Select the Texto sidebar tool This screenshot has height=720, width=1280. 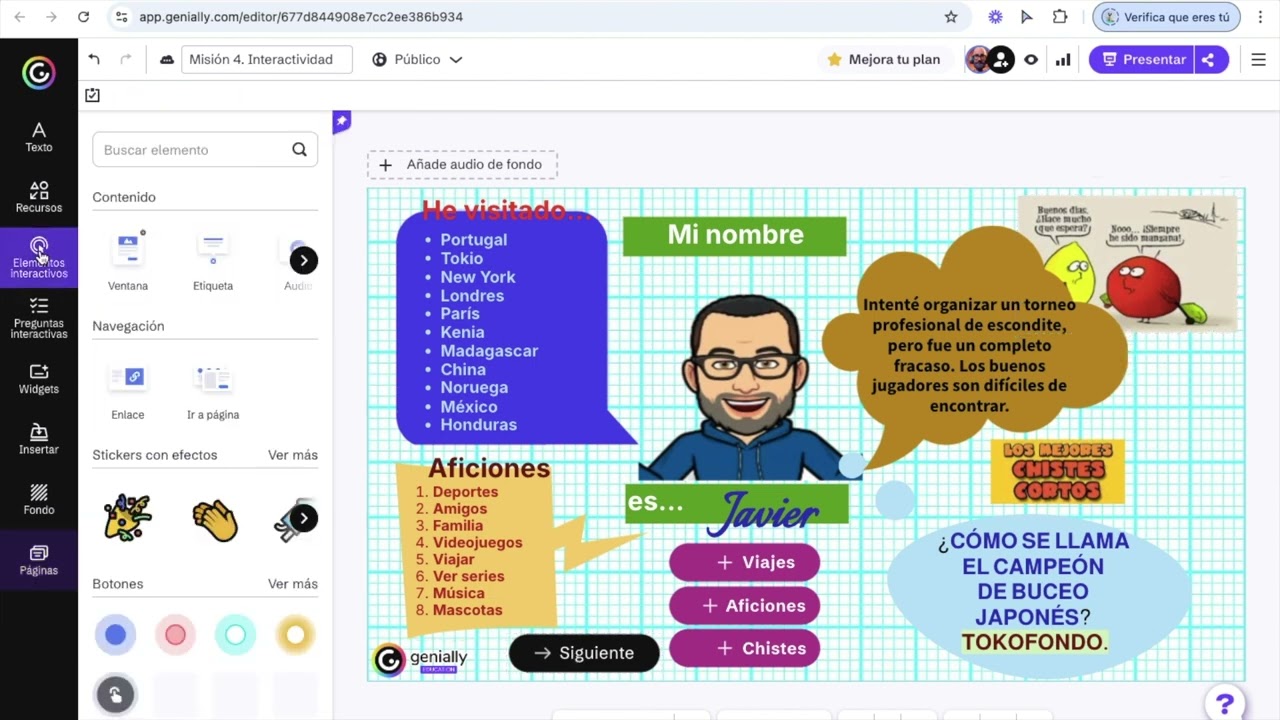(x=39, y=137)
